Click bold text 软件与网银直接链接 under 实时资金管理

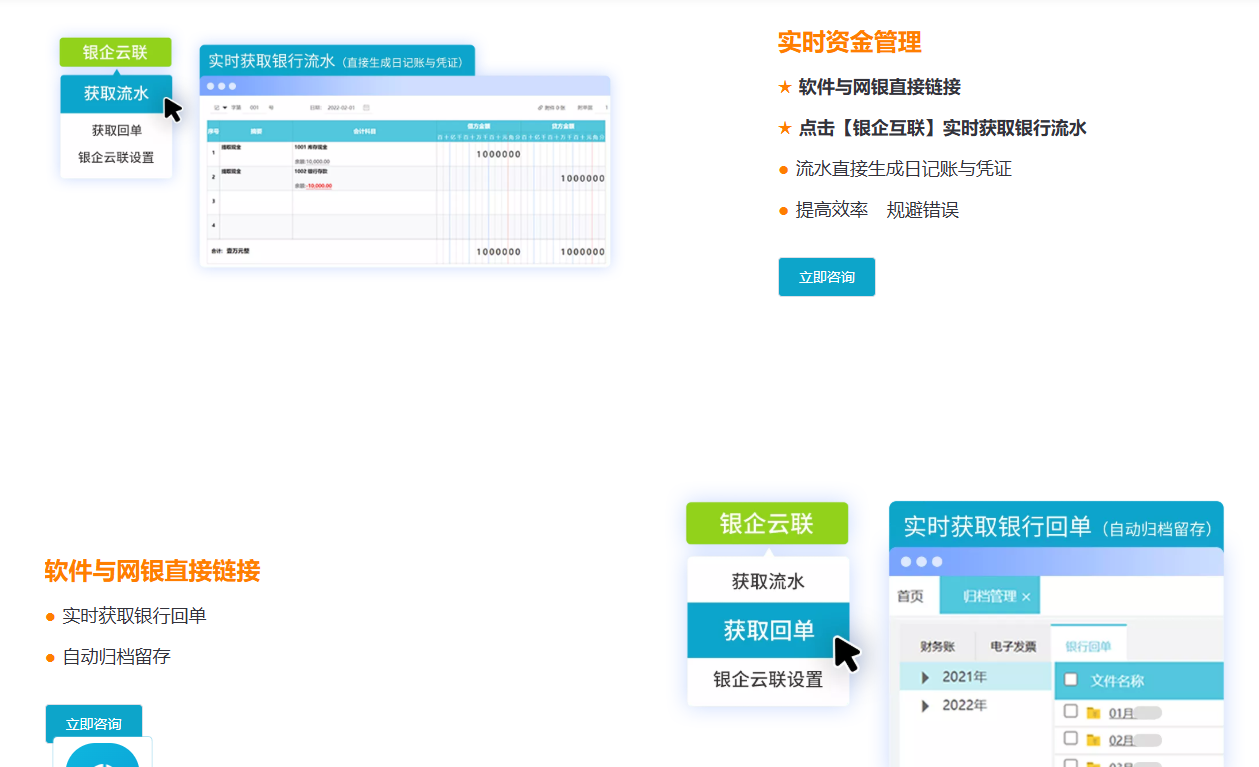coord(879,87)
